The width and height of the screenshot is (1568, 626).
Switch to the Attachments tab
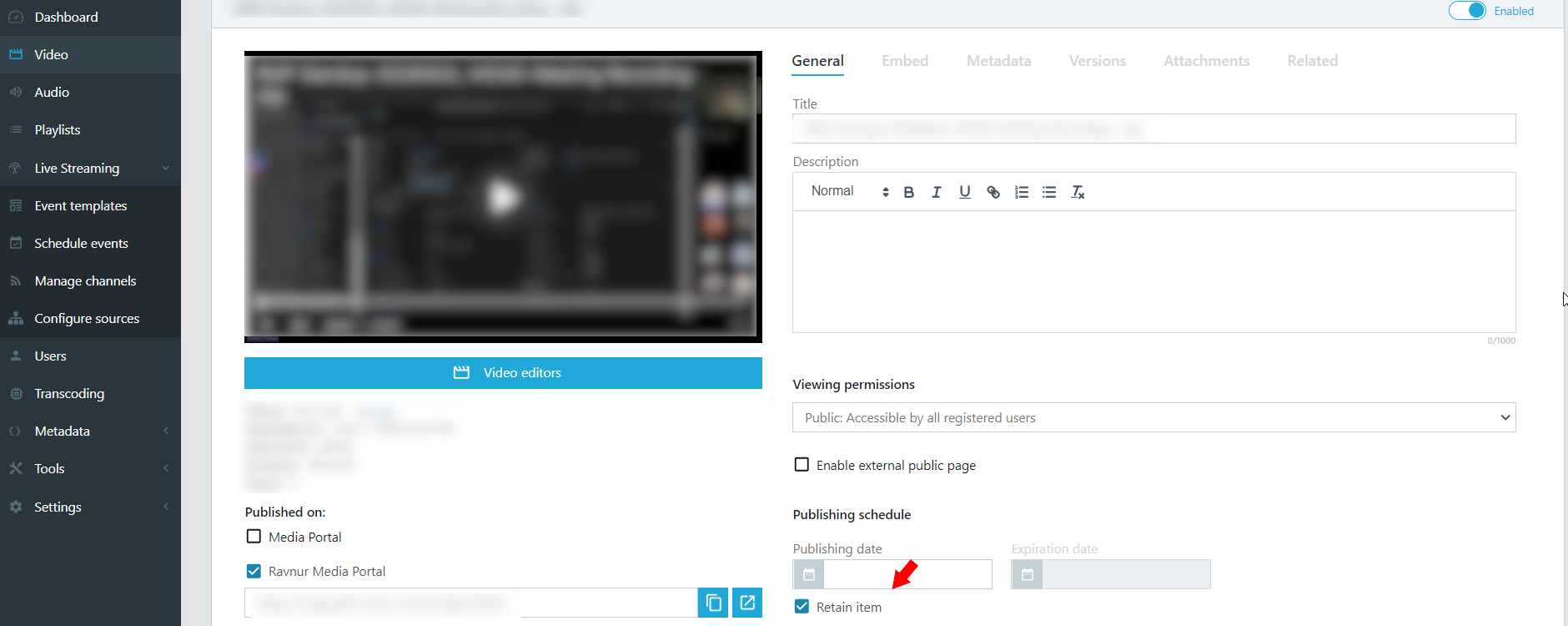tap(1206, 61)
